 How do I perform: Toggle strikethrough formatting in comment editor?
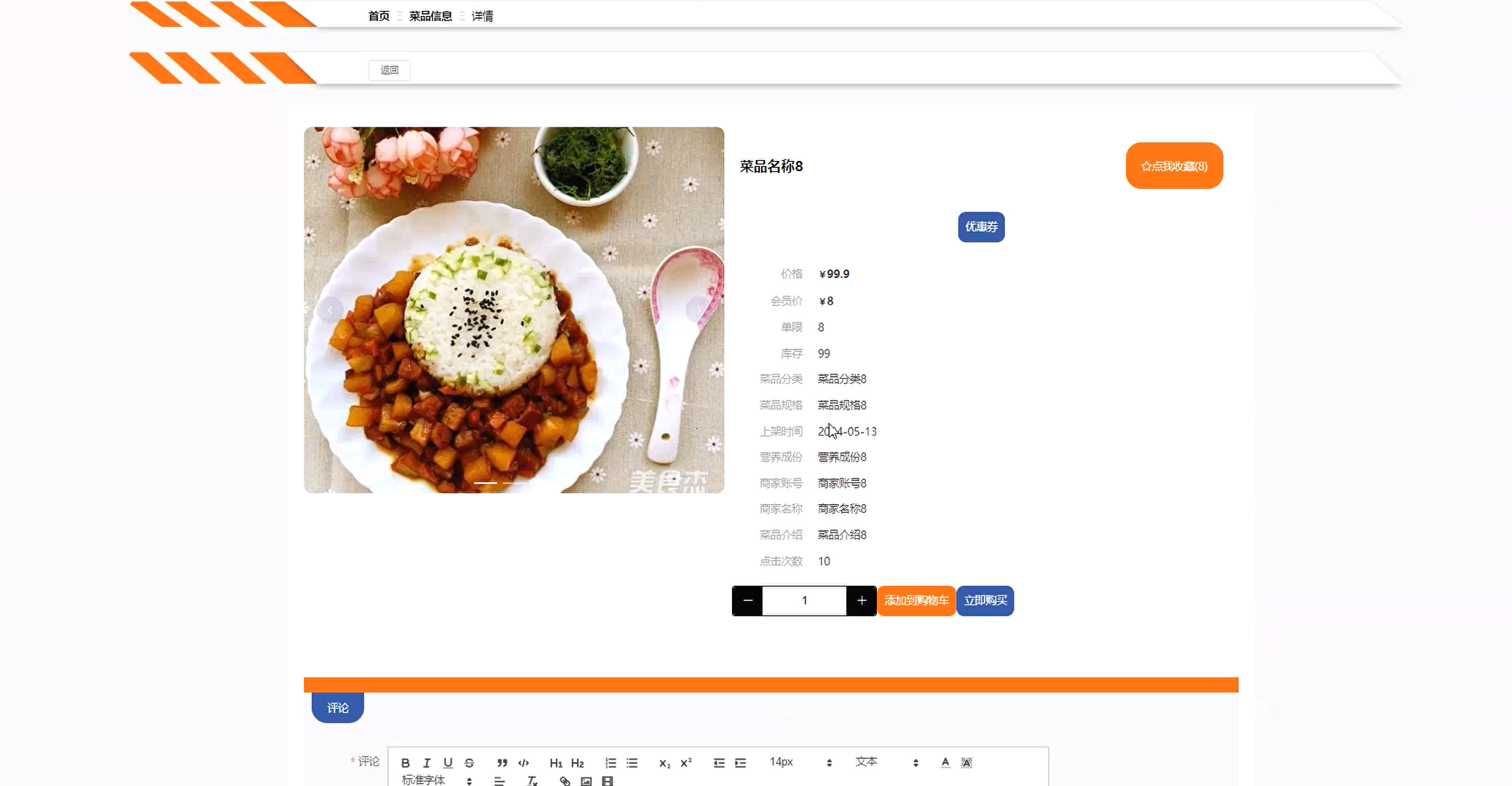click(x=469, y=763)
